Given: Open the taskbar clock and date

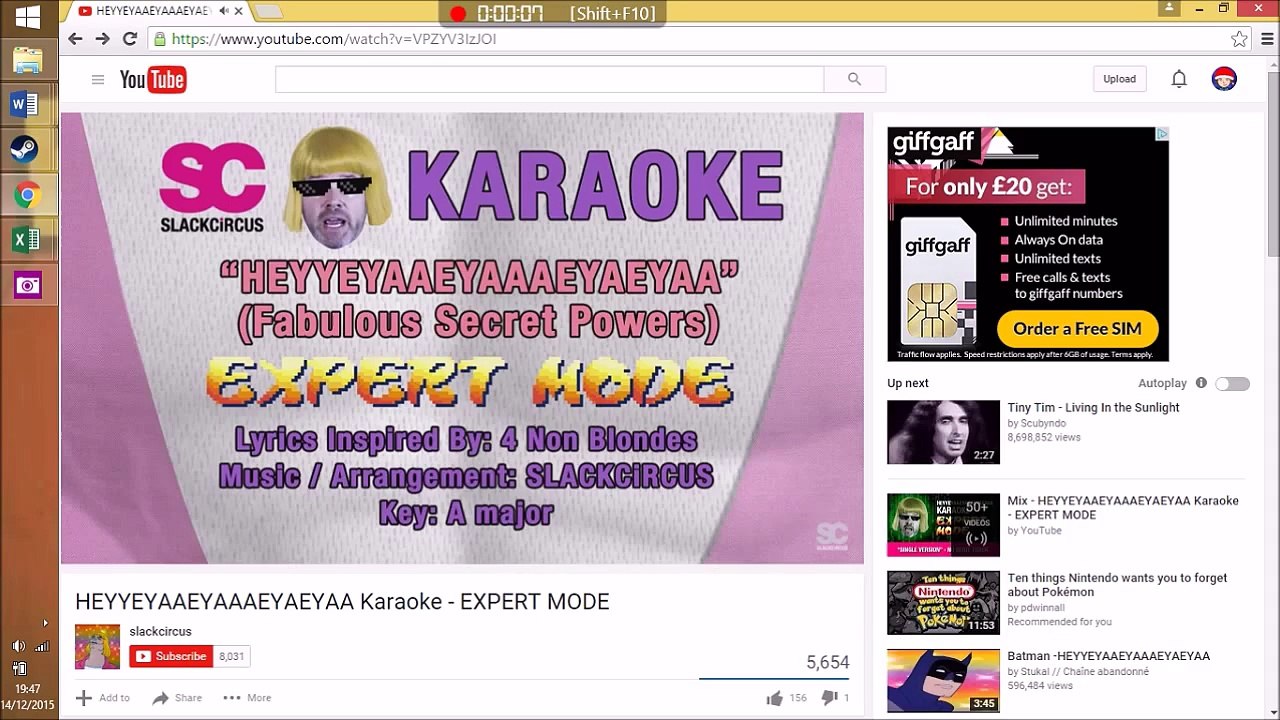Looking at the screenshot, I should tap(28, 697).
